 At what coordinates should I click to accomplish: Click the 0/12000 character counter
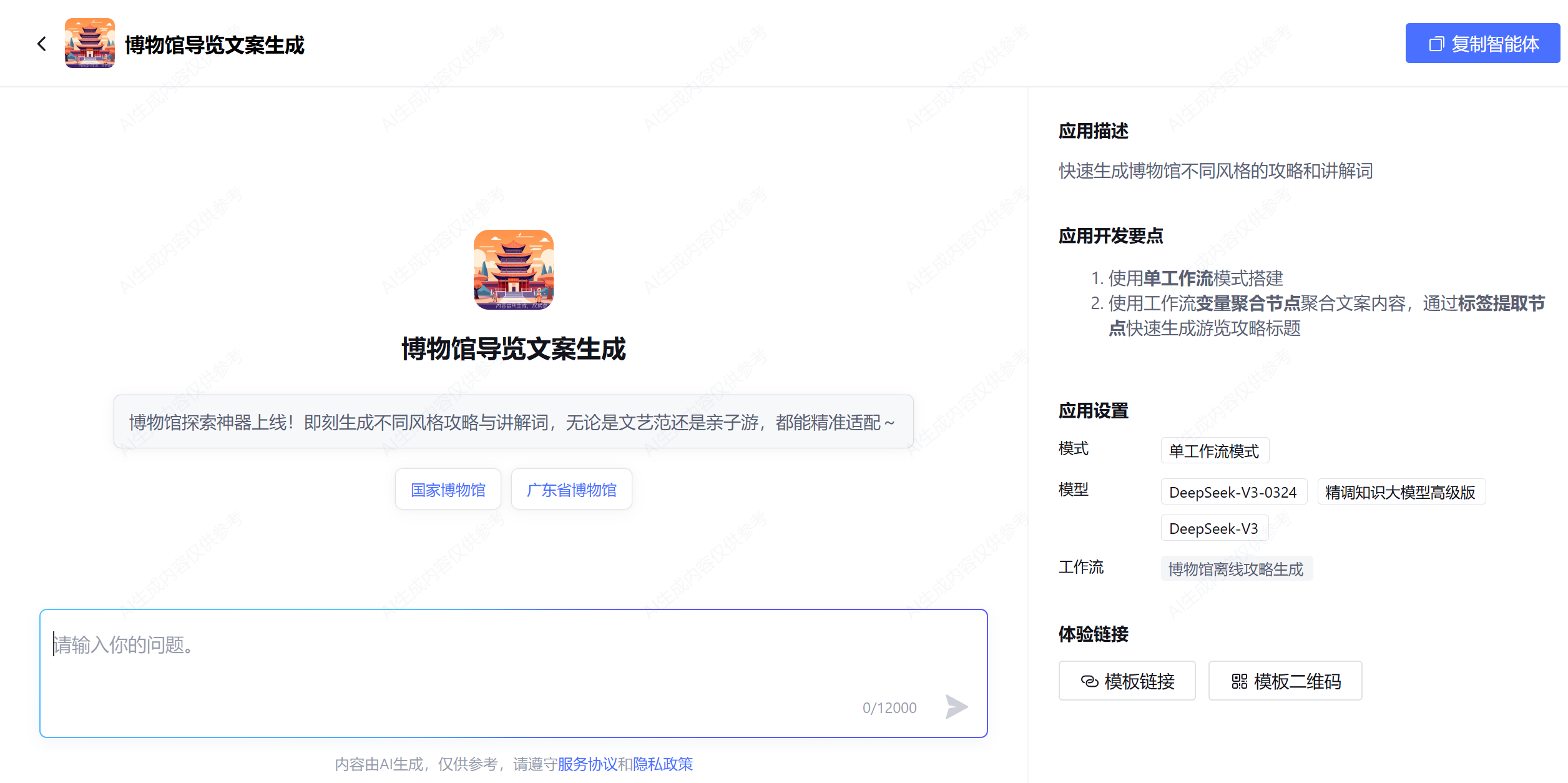click(889, 708)
